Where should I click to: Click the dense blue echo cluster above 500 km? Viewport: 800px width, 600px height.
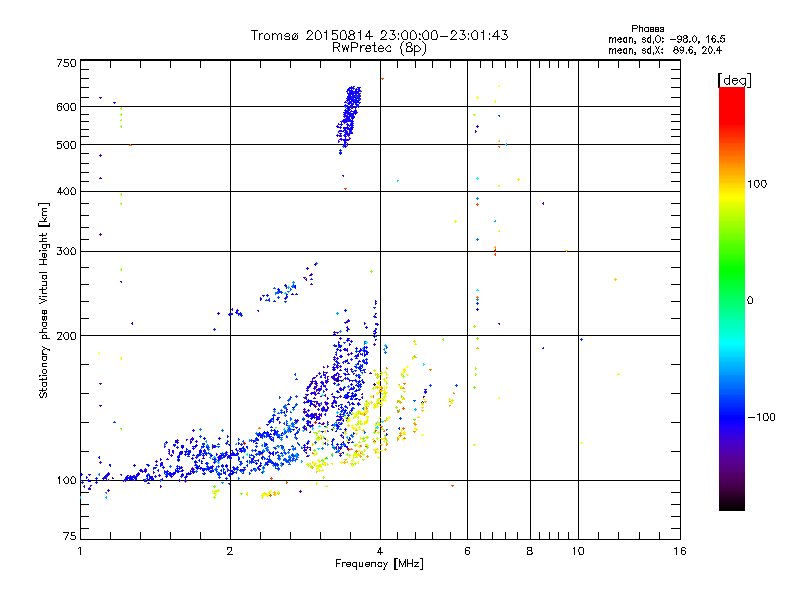point(349,118)
